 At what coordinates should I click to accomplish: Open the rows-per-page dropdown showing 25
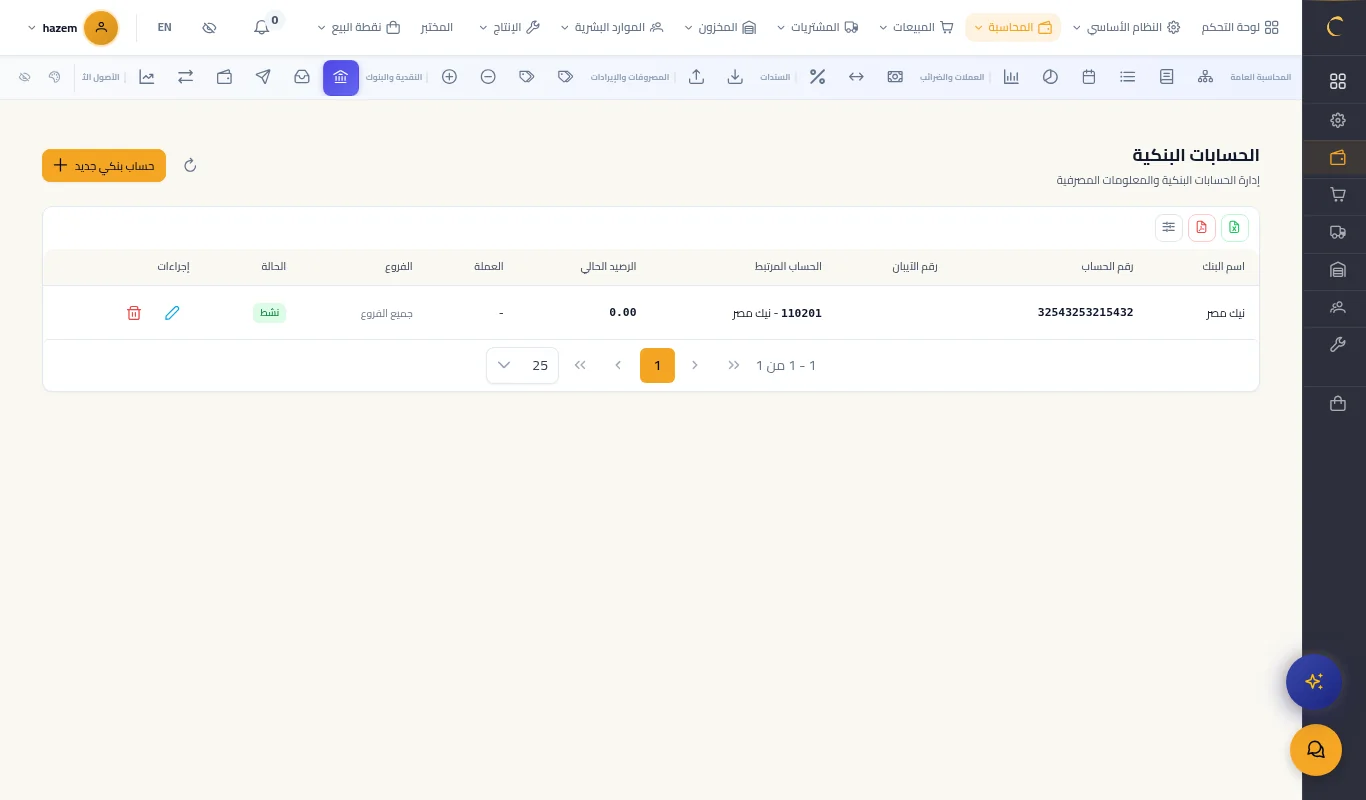pyautogui.click(x=522, y=365)
